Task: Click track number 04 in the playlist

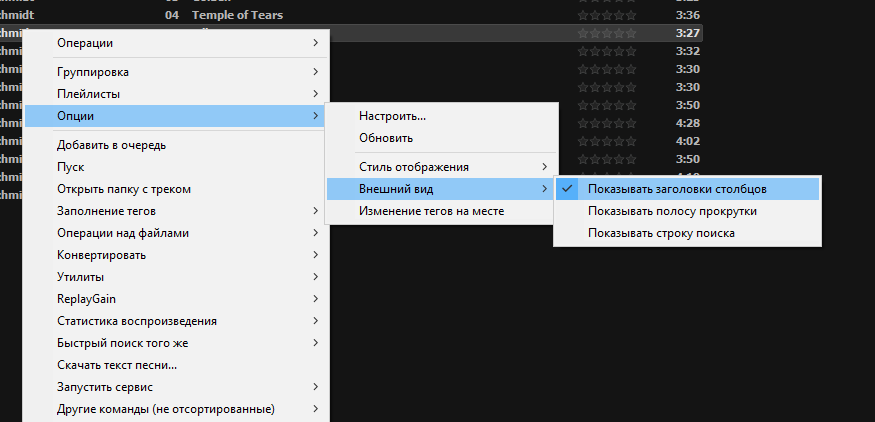Action: 172,15
